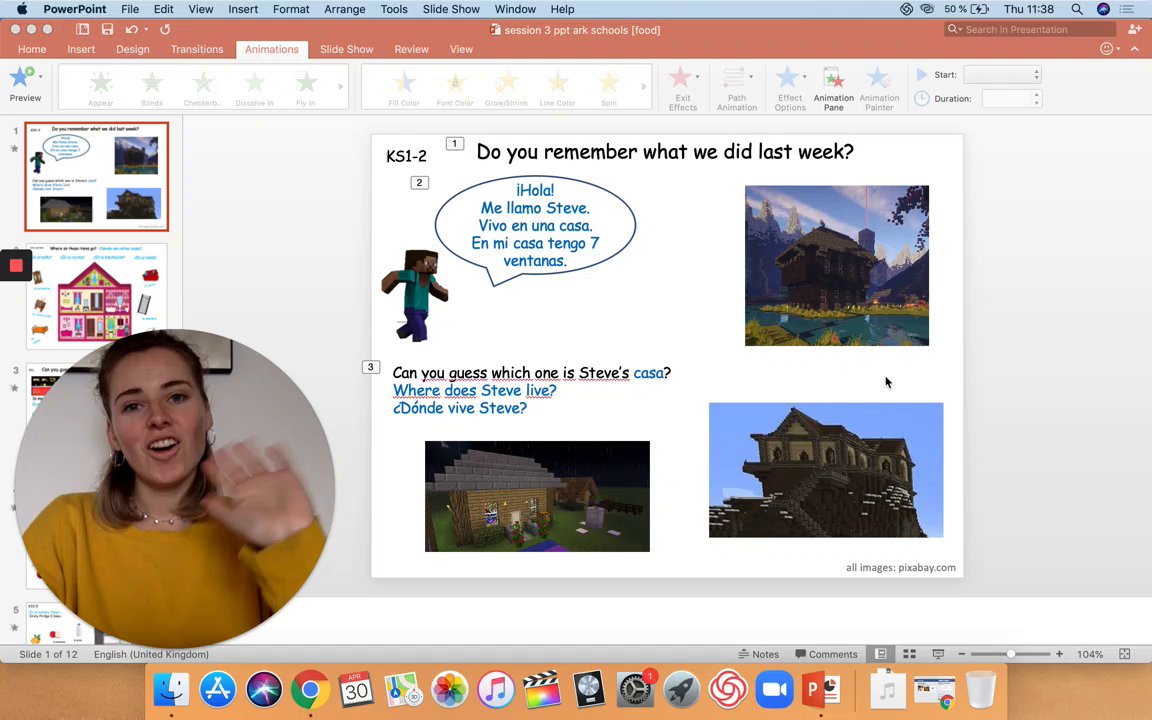Open the View ribbon tab

coord(461,49)
